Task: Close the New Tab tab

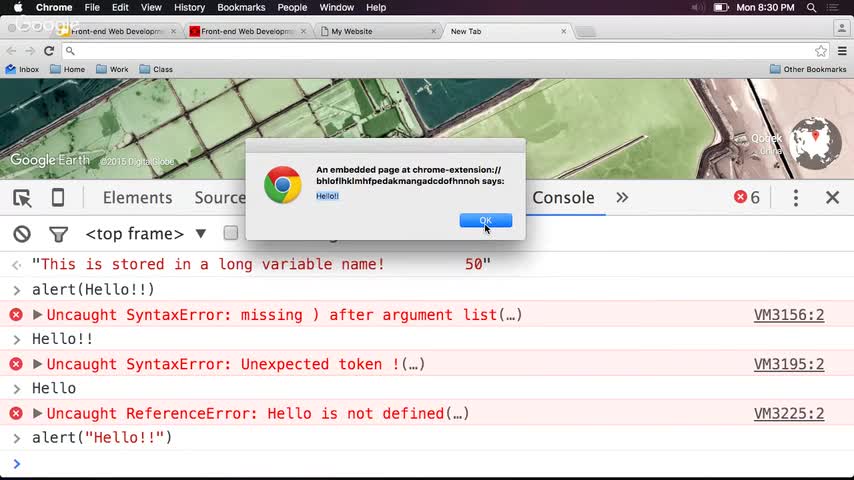Action: [564, 32]
